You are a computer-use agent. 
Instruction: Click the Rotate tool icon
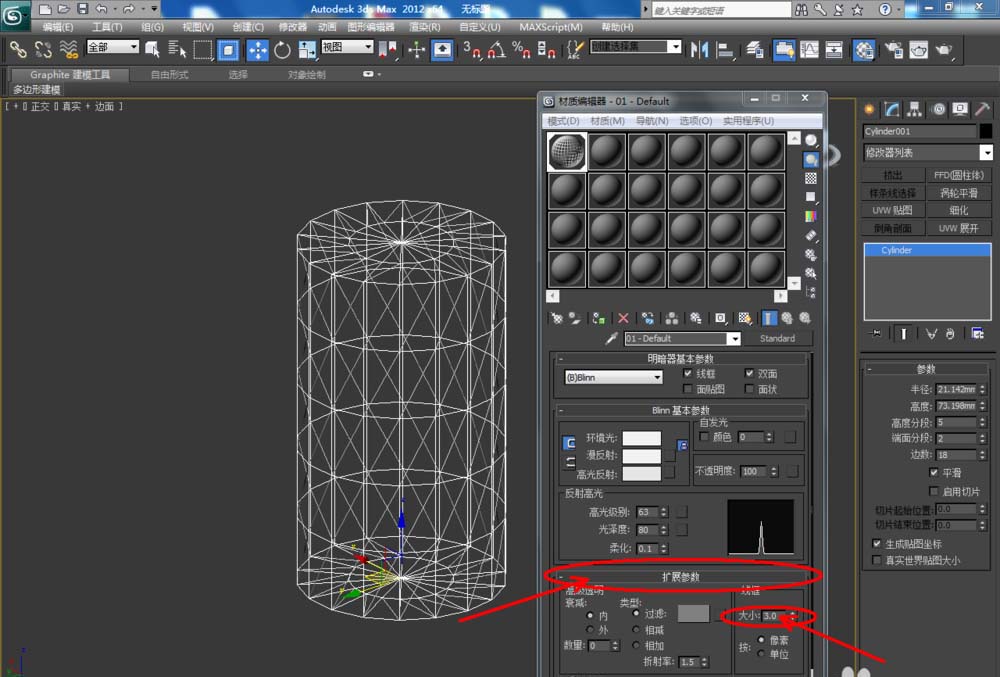click(x=283, y=49)
